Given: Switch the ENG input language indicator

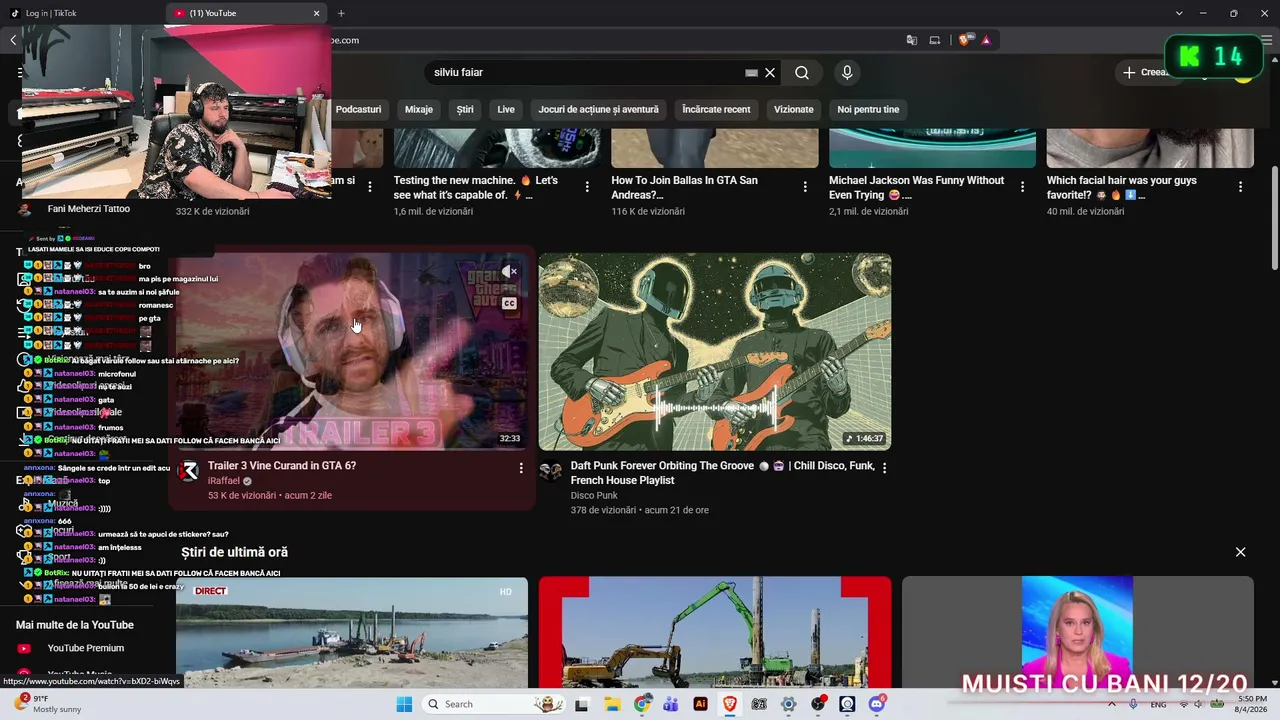Looking at the screenshot, I should pyautogui.click(x=1158, y=705).
